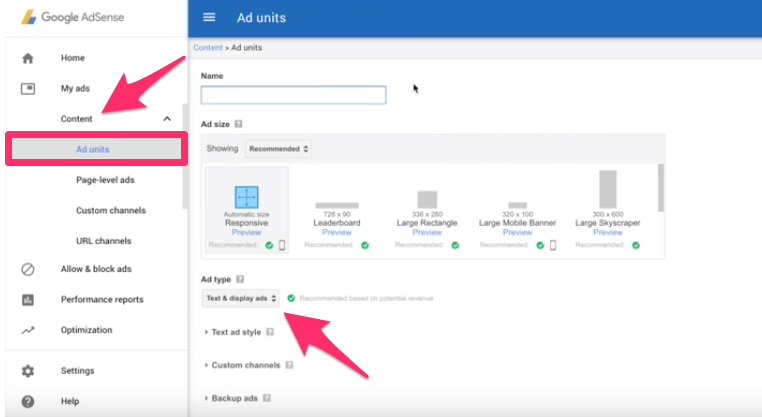
Task: Click Preview link under Large Rectangle
Action: (427, 233)
